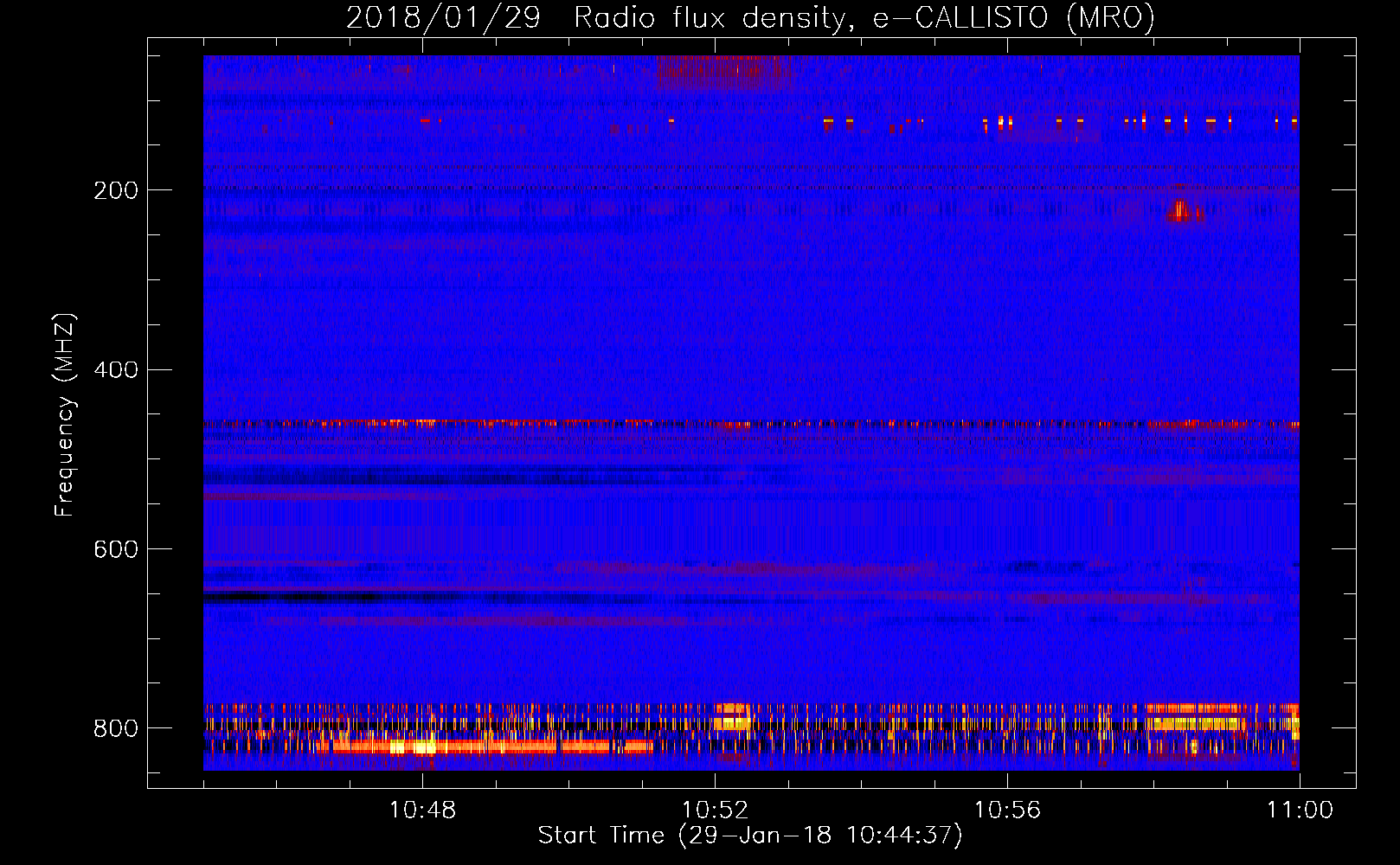Click the 10:56 time tick label

tap(1007, 811)
